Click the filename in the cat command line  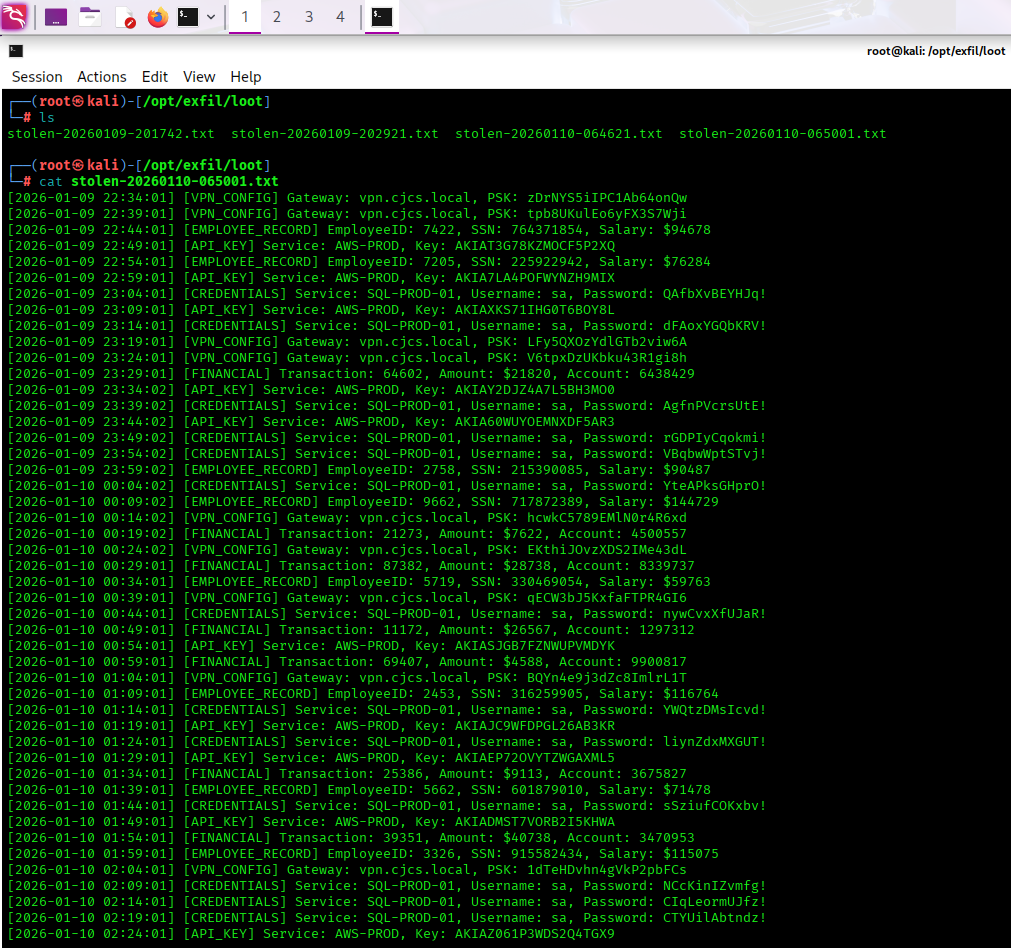(x=175, y=181)
